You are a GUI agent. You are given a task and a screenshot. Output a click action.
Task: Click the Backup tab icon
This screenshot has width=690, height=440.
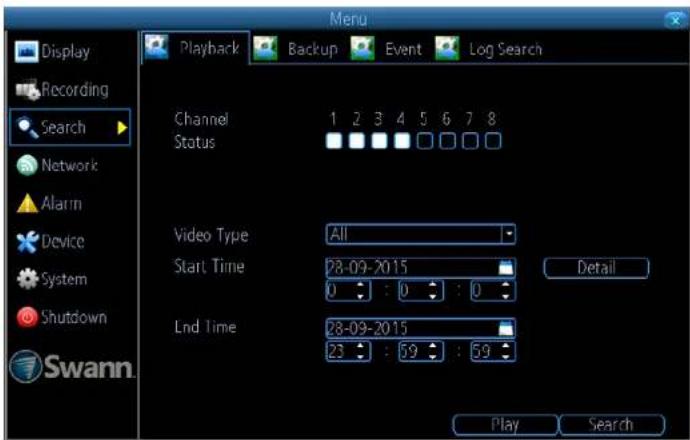click(x=265, y=48)
